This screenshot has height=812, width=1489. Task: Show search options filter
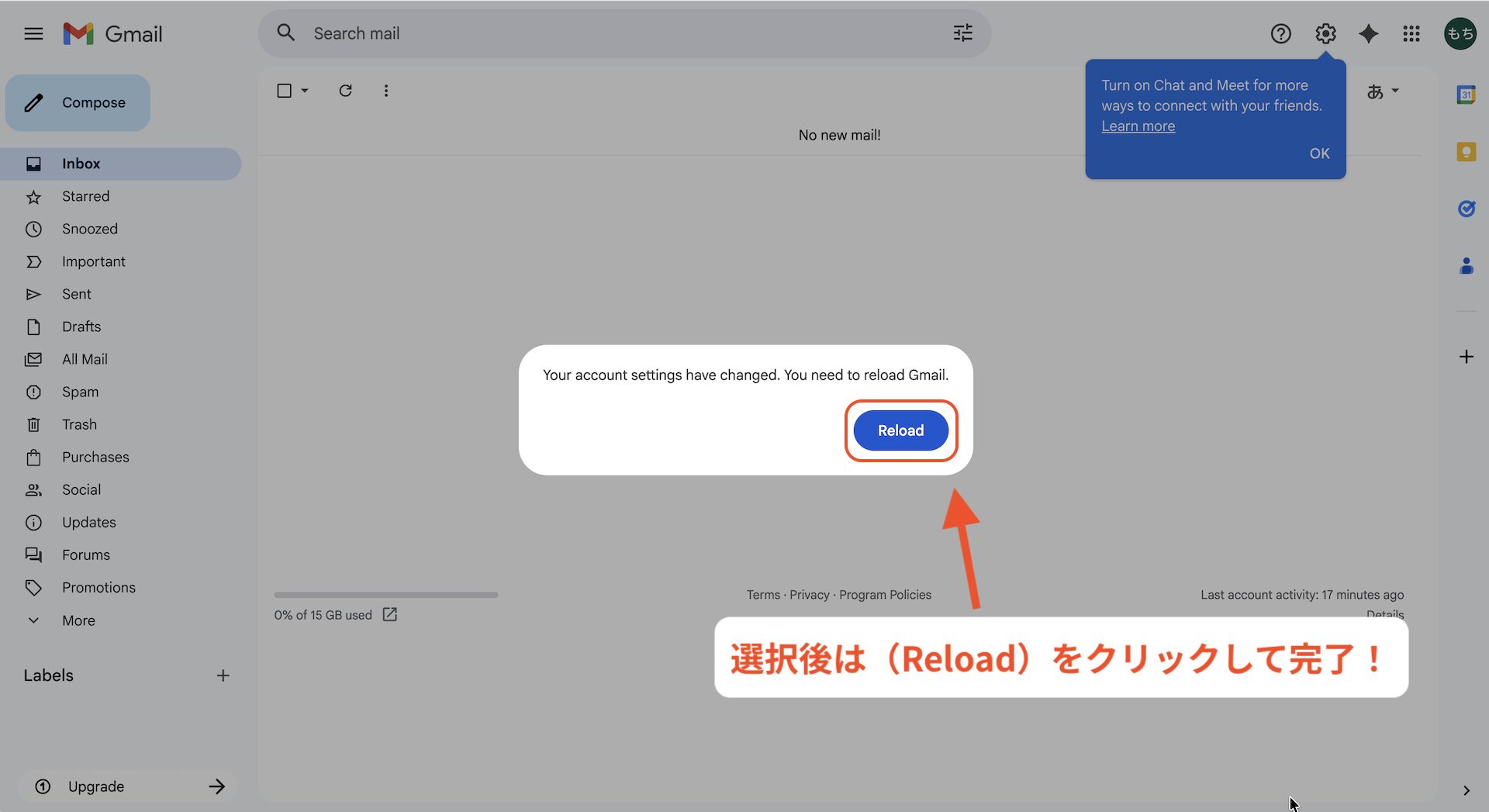pyautogui.click(x=962, y=33)
